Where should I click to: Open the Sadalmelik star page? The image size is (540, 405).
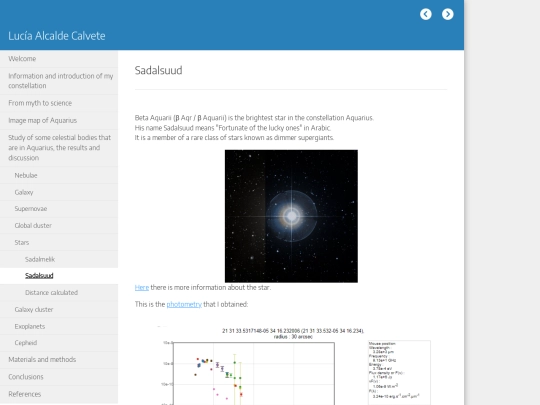click(x=59, y=259)
